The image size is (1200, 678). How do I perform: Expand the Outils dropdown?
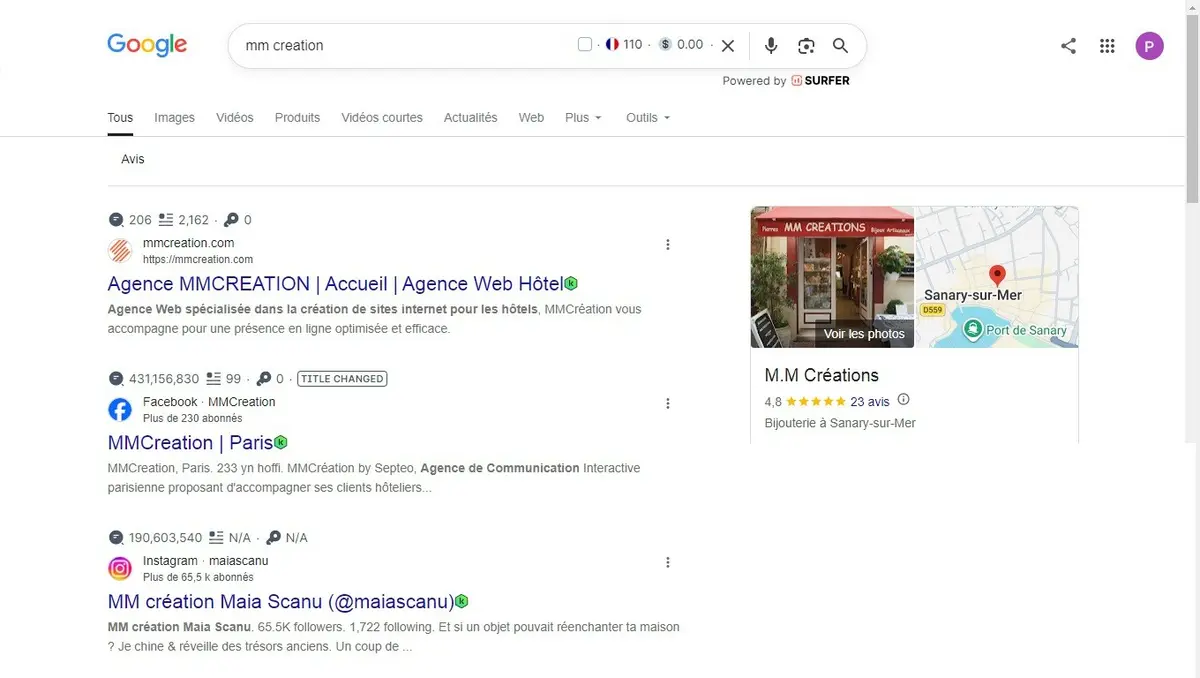(648, 118)
